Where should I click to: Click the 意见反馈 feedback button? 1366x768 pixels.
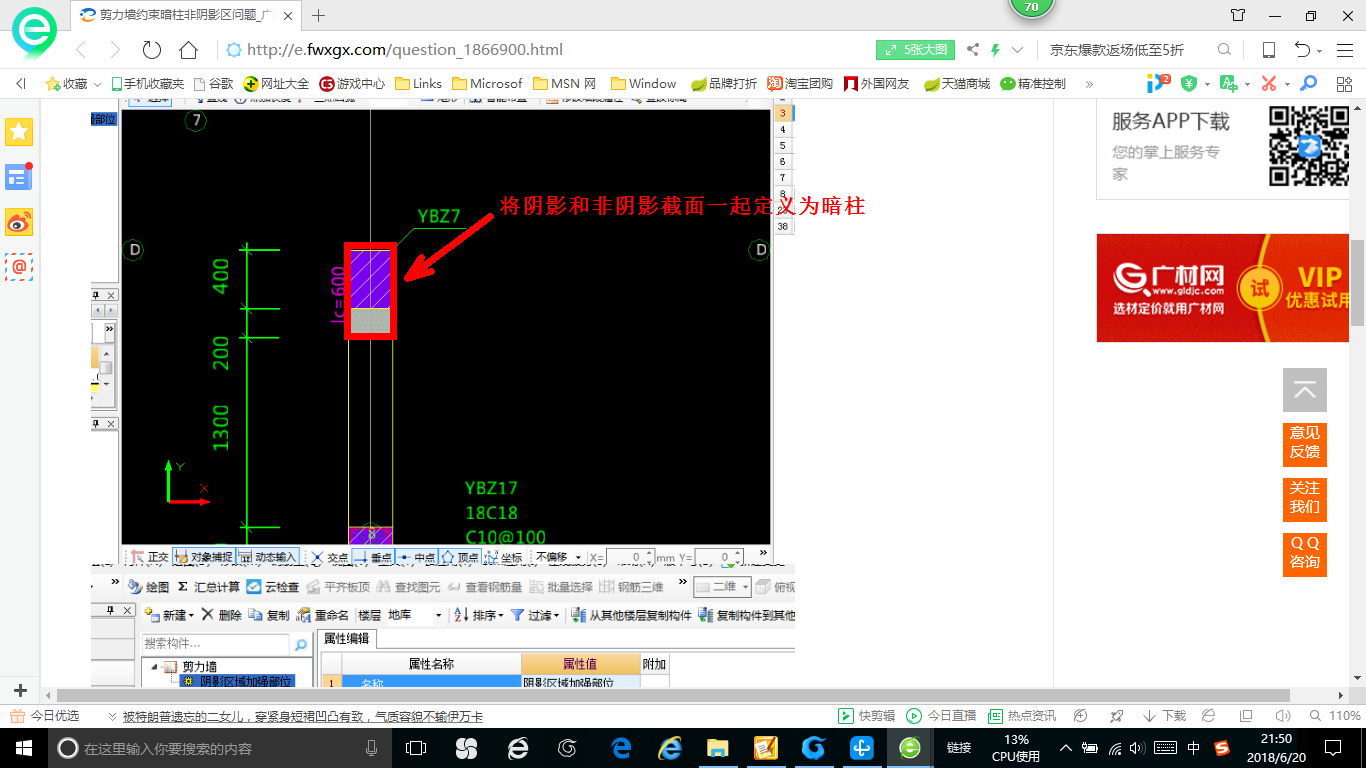click(1305, 443)
